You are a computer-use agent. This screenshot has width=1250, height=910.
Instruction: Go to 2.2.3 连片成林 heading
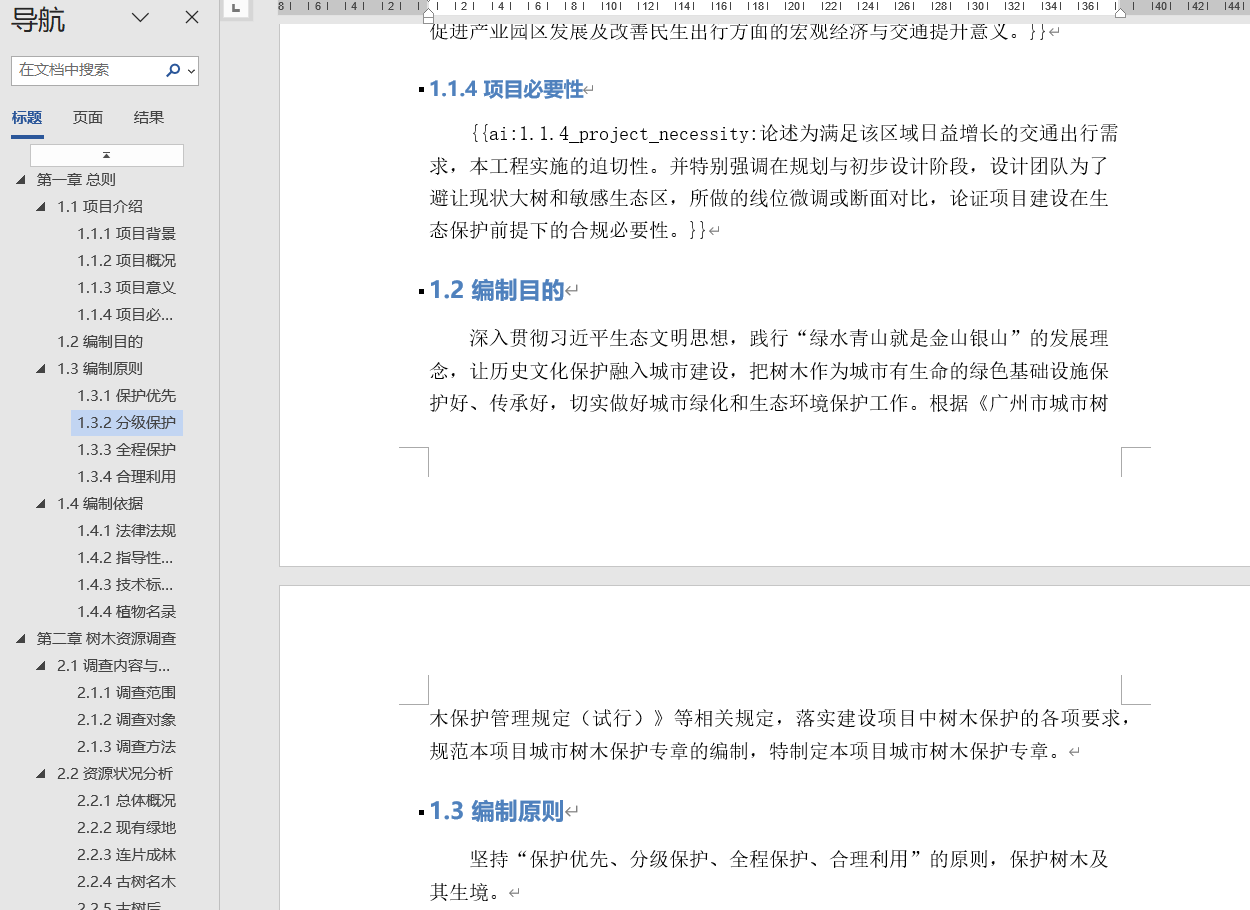point(127,854)
